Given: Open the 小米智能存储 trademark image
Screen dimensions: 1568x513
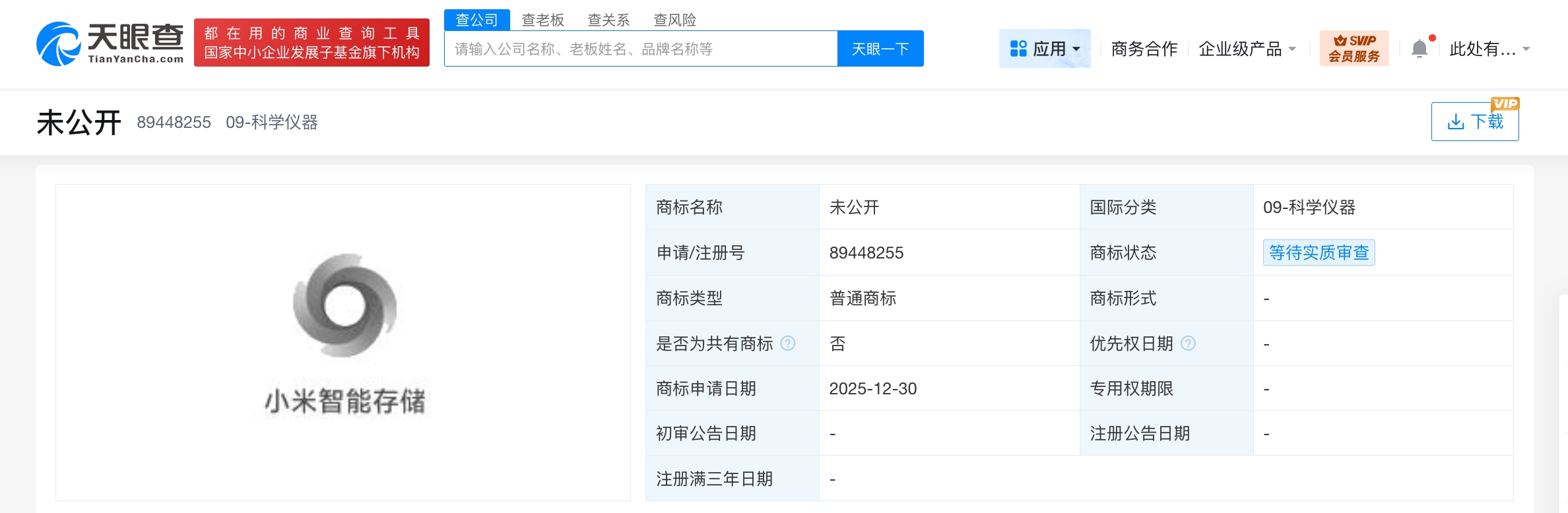Looking at the screenshot, I should click(x=344, y=336).
